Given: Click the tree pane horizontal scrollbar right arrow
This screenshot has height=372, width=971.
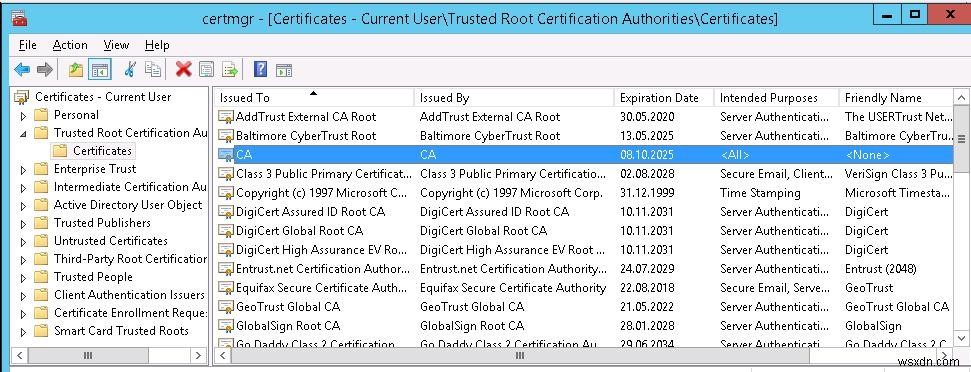Looking at the screenshot, I should (198, 355).
